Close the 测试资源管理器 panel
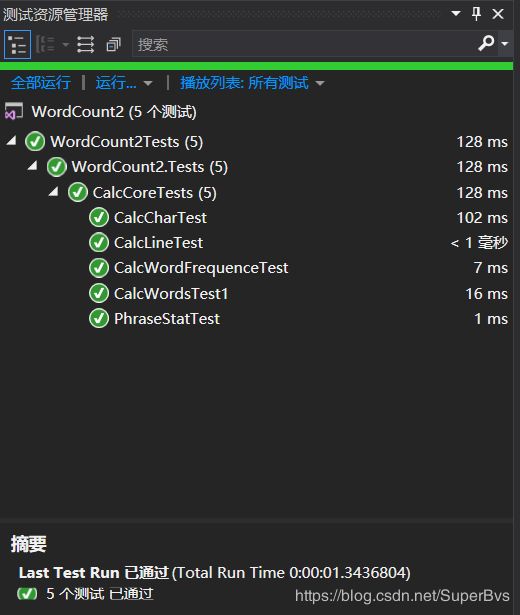This screenshot has height=615, width=520. 498,14
